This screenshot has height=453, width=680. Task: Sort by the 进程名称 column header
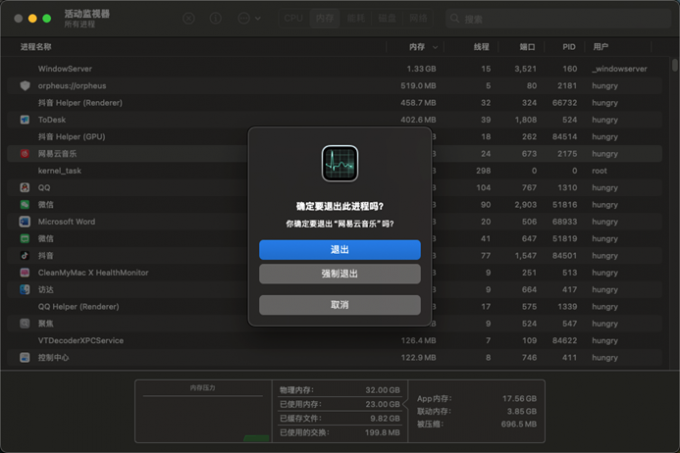point(36,47)
